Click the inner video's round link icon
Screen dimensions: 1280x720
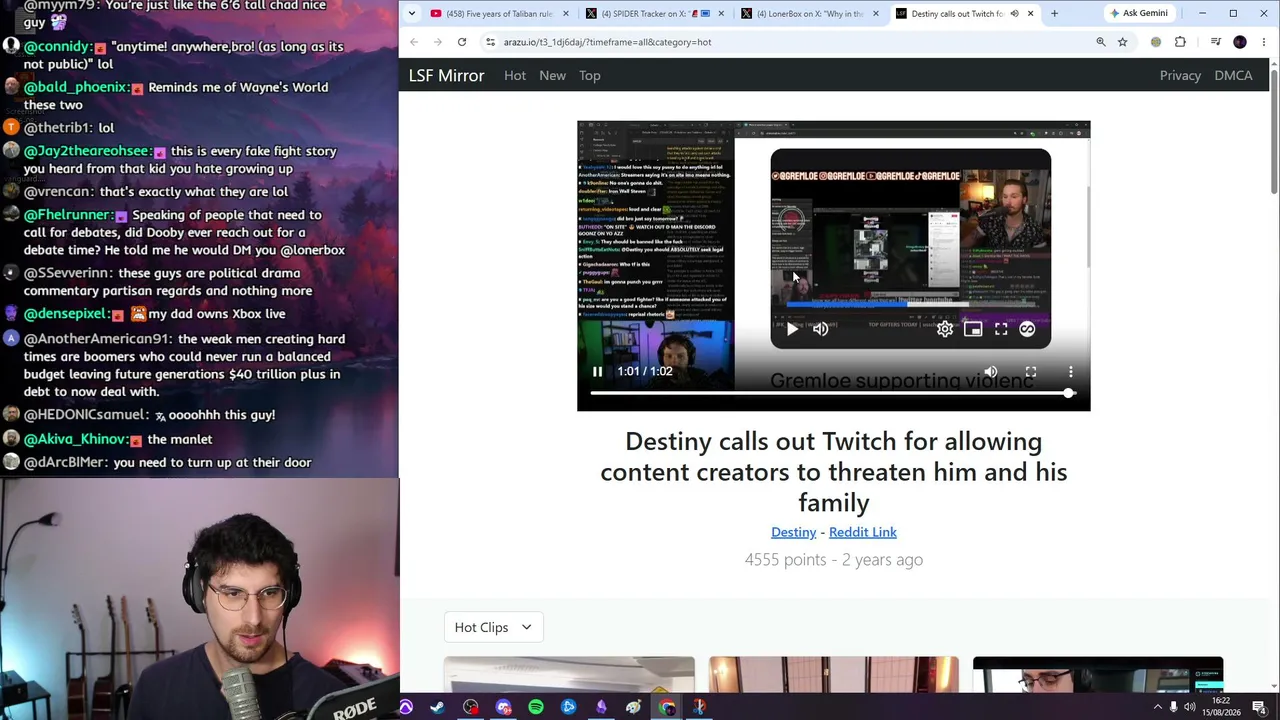click(1027, 329)
